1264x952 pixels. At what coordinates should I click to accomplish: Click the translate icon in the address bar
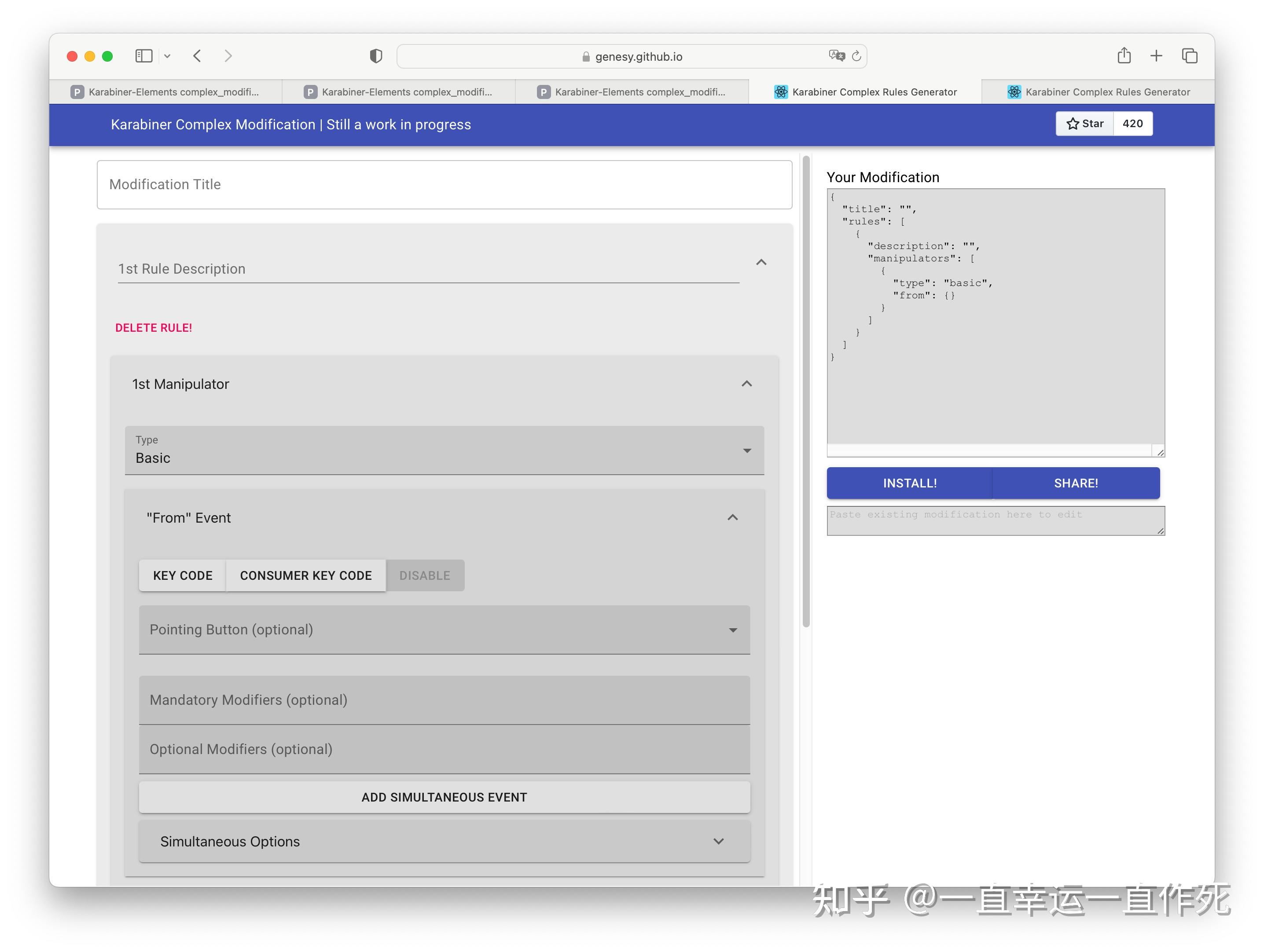tap(836, 56)
